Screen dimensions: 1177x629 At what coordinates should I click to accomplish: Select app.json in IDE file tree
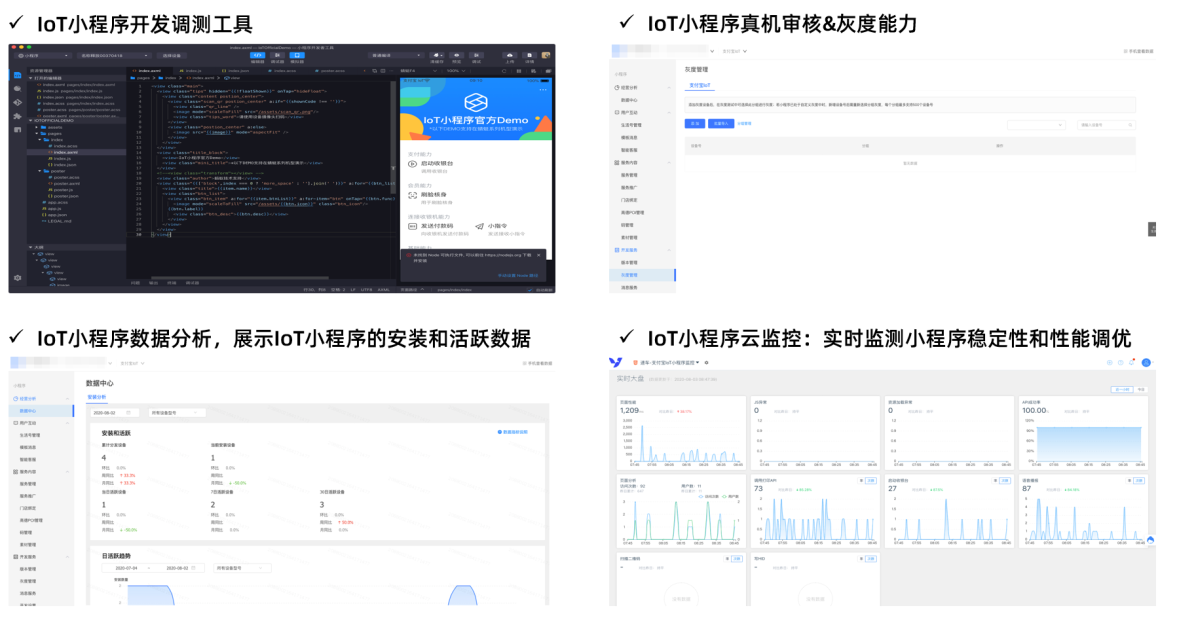[54, 215]
